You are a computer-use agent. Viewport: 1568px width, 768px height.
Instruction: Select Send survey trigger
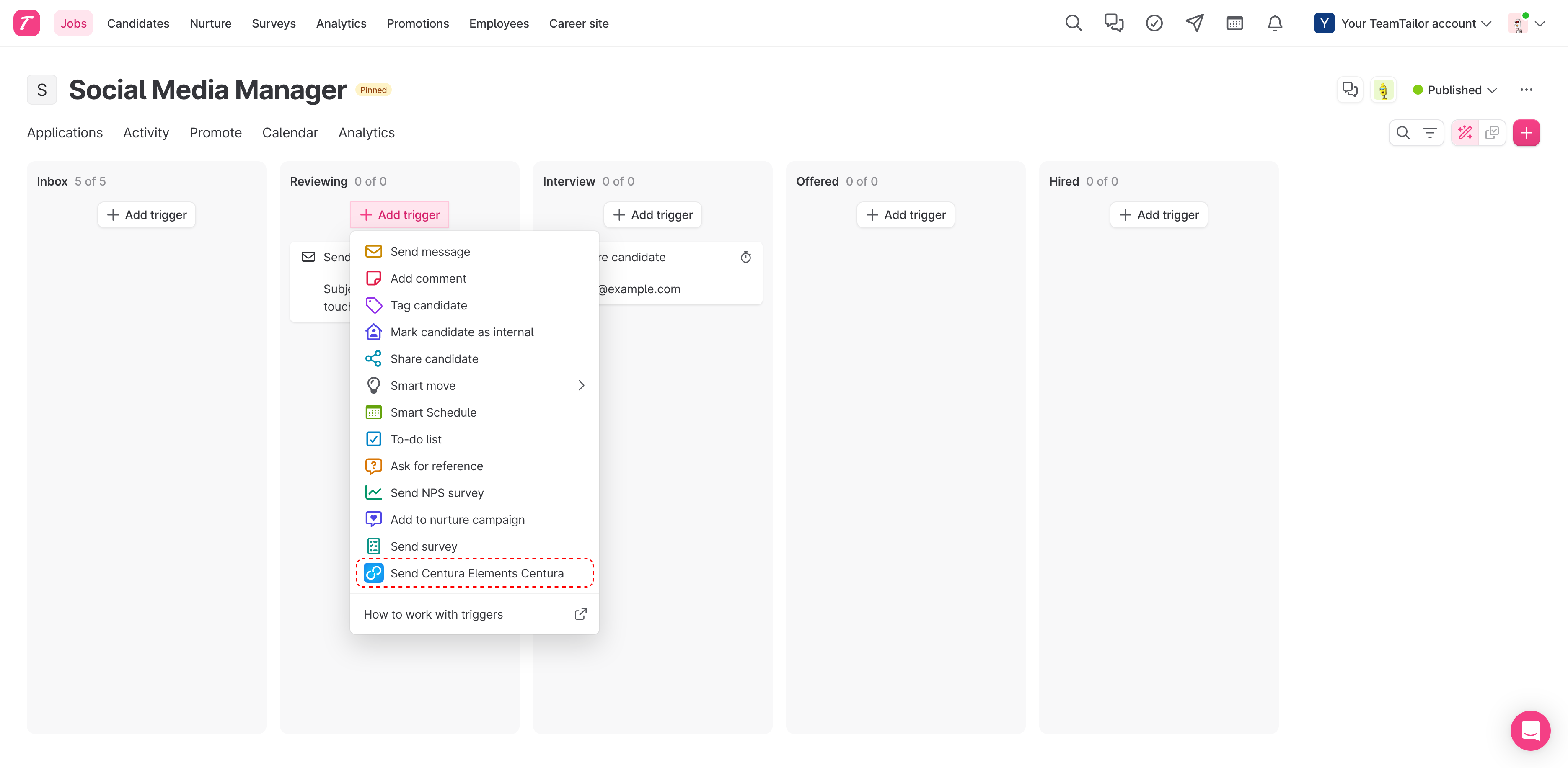click(474, 546)
